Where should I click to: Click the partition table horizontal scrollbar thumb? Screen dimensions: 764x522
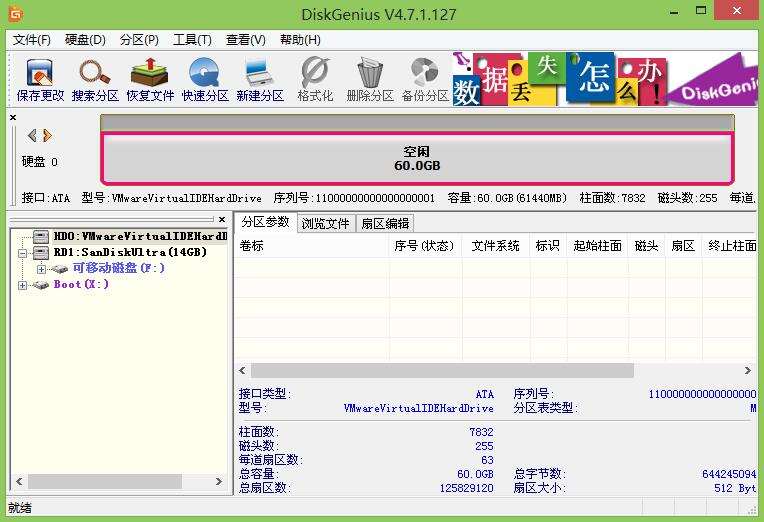tap(442, 370)
